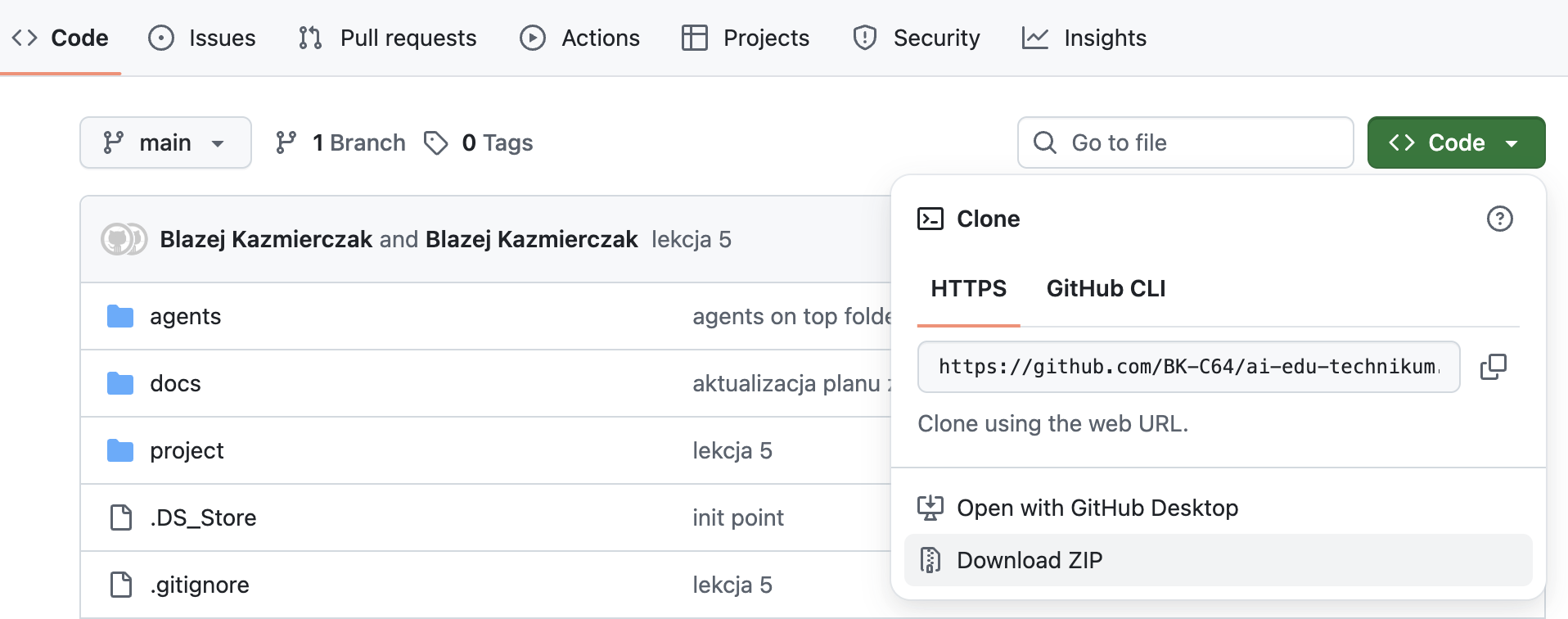Focus the Go to file search field
The width and height of the screenshot is (1568, 619).
(1195, 142)
